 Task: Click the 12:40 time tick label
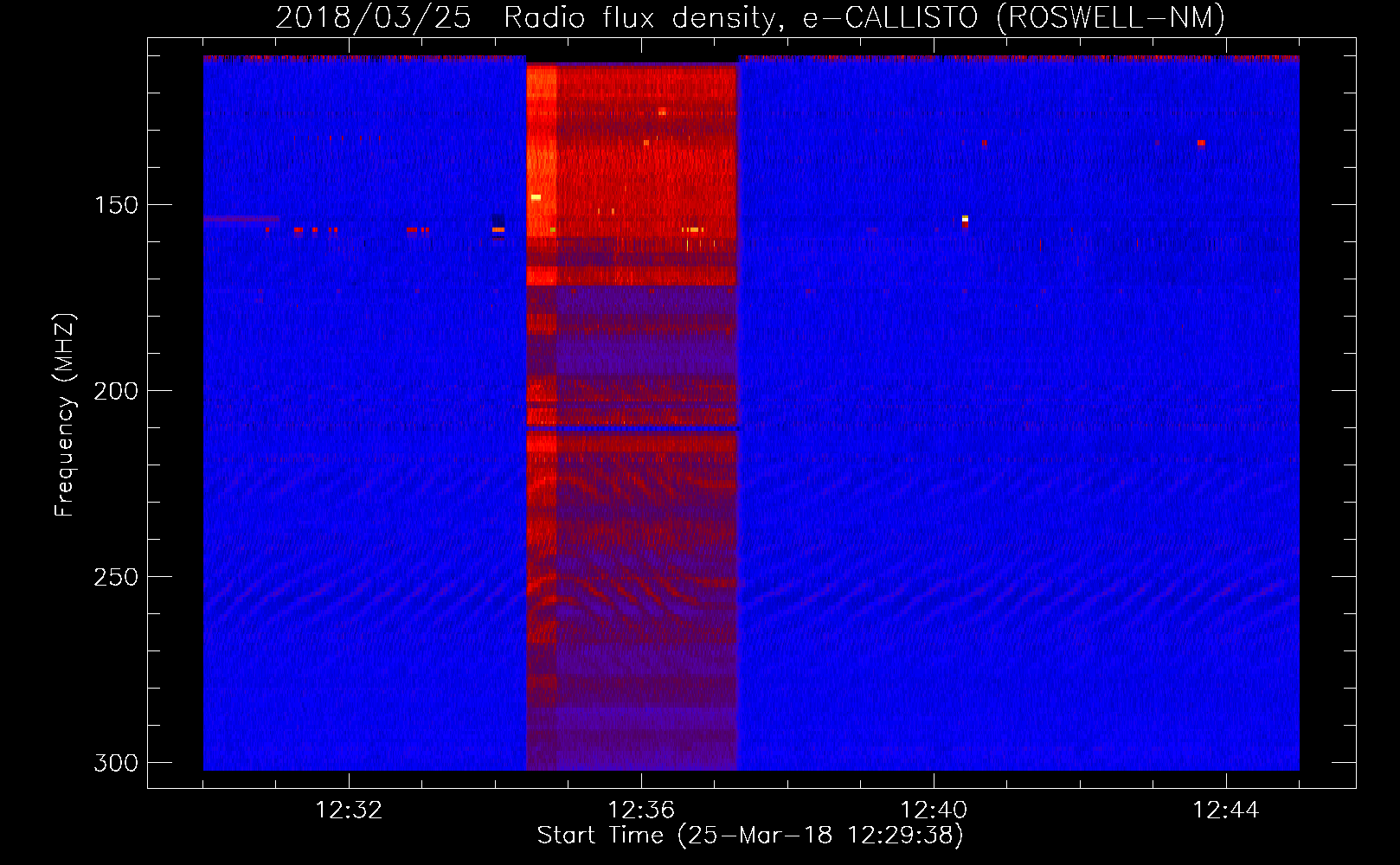point(934,811)
